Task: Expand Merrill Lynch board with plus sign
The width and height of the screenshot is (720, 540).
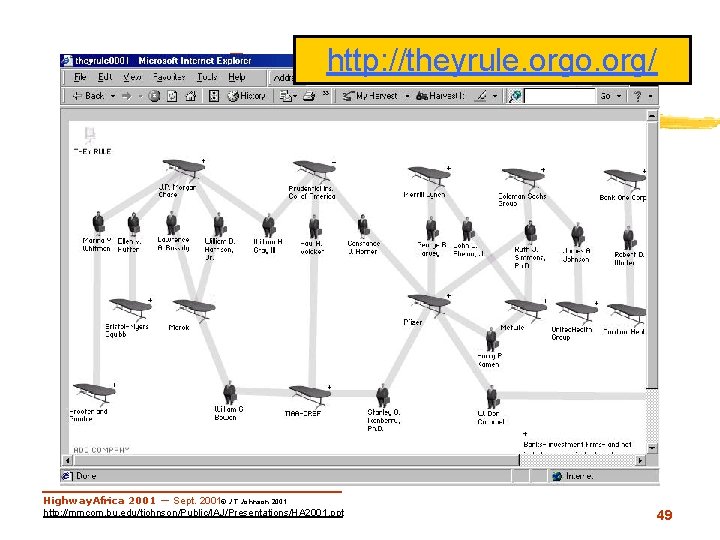Action: pos(449,169)
